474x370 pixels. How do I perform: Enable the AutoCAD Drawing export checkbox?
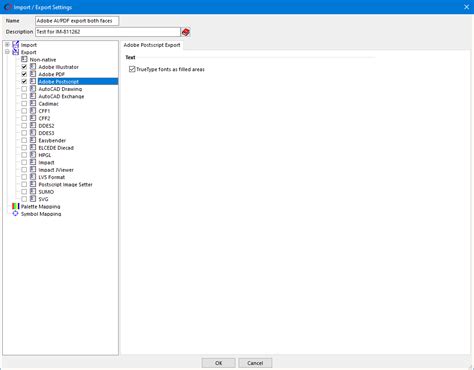tap(24, 89)
